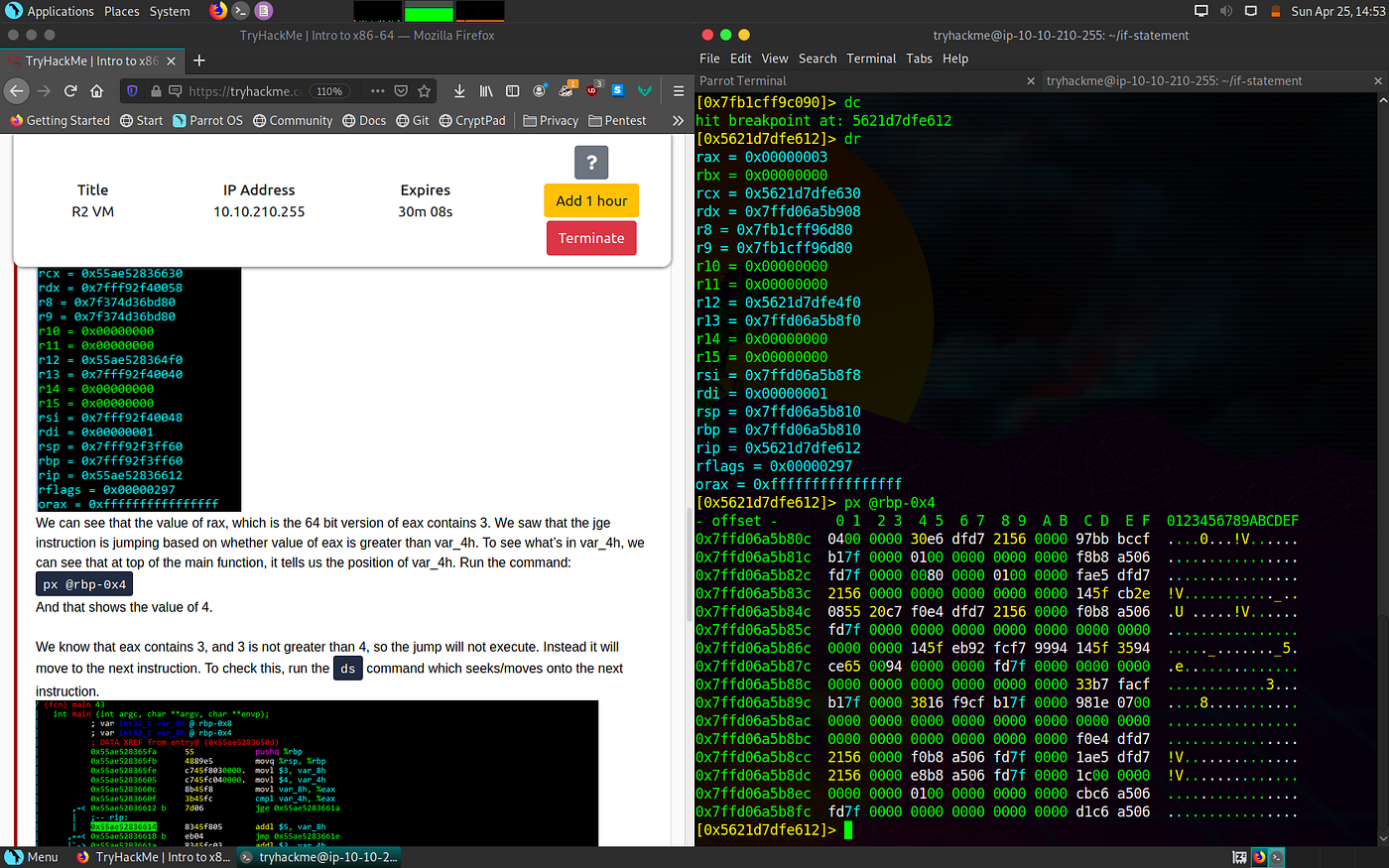1389x868 pixels.
Task: Open the Community bookmark
Action: coord(293,120)
